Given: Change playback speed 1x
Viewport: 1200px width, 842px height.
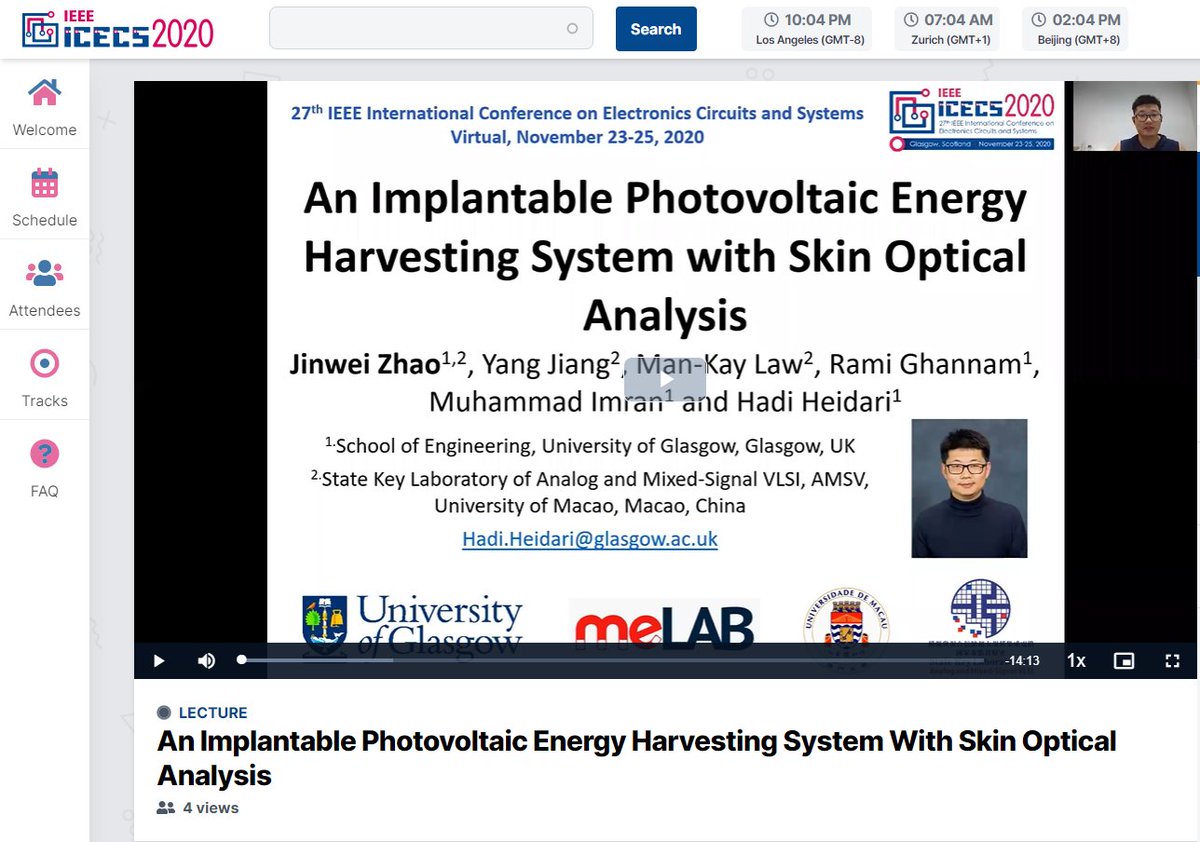Looking at the screenshot, I should [1076, 660].
